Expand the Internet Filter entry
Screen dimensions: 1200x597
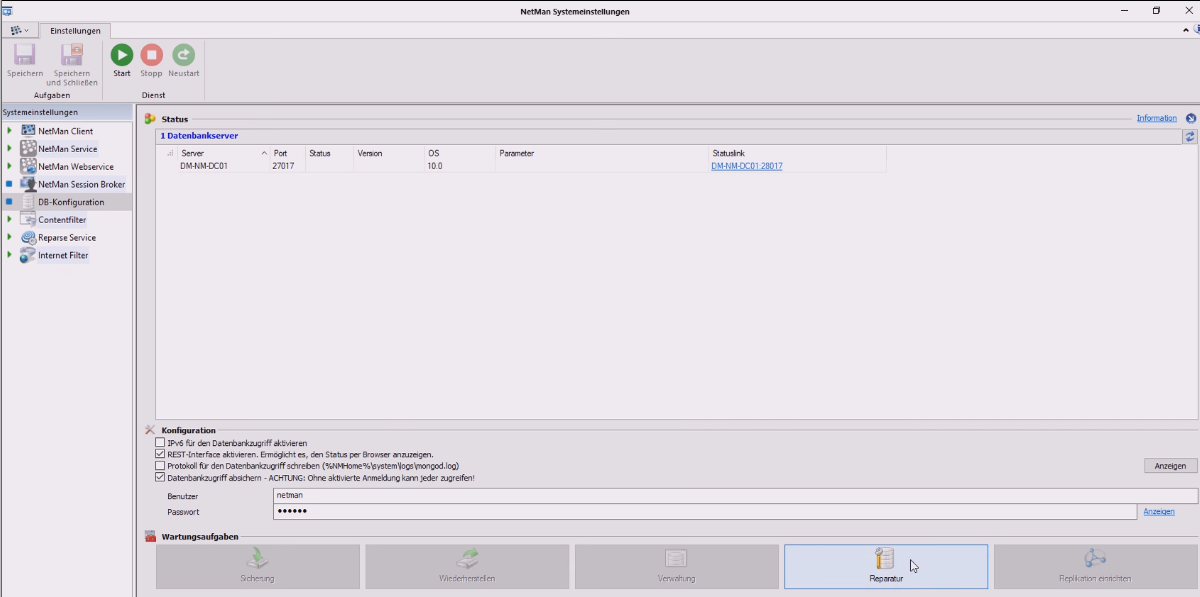(x=11, y=255)
